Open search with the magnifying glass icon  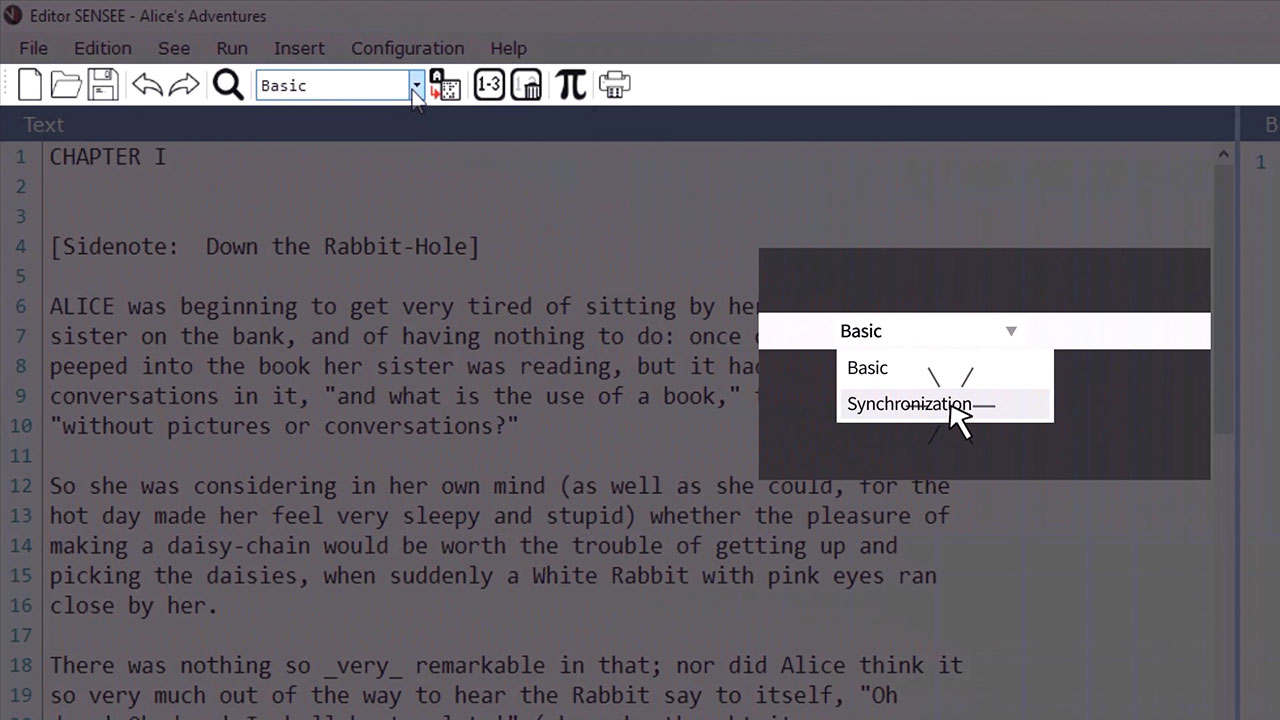228,85
